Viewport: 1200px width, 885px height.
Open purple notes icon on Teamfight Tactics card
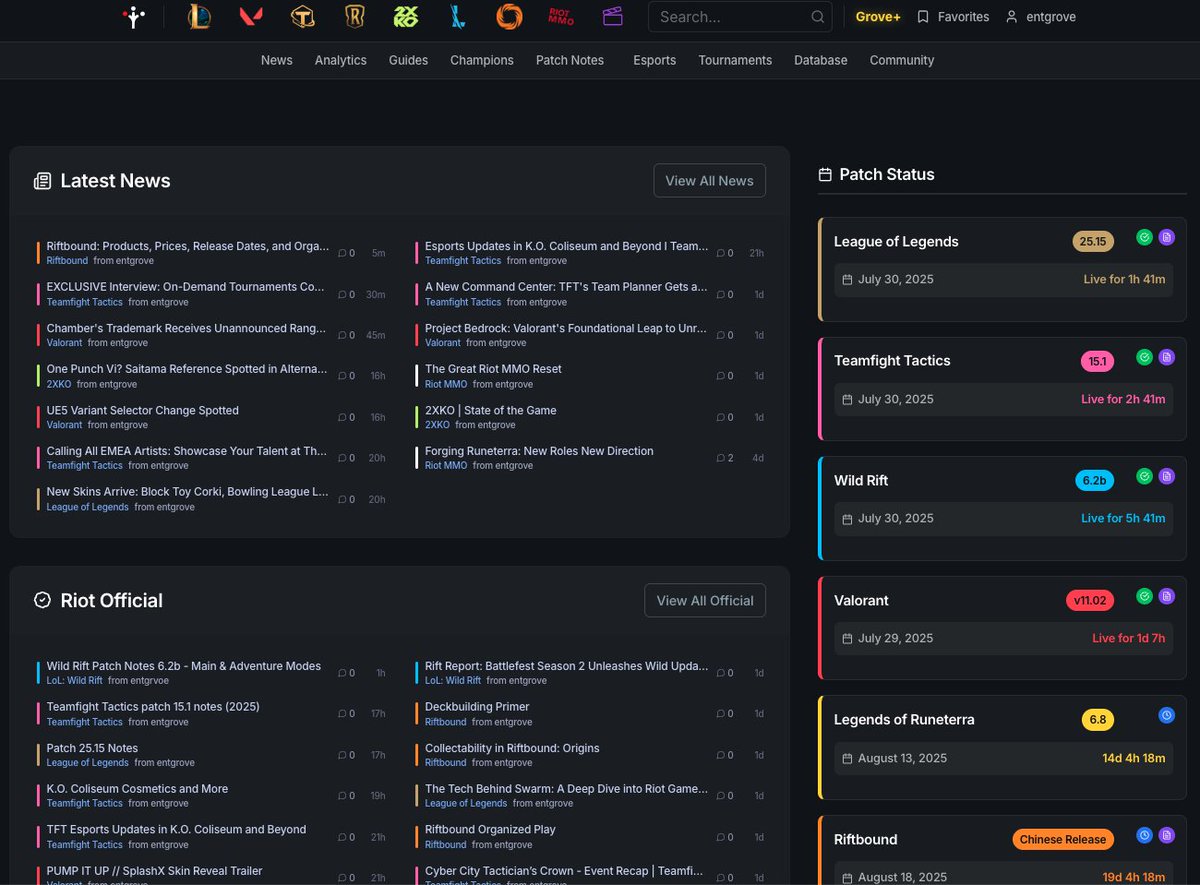1167,357
